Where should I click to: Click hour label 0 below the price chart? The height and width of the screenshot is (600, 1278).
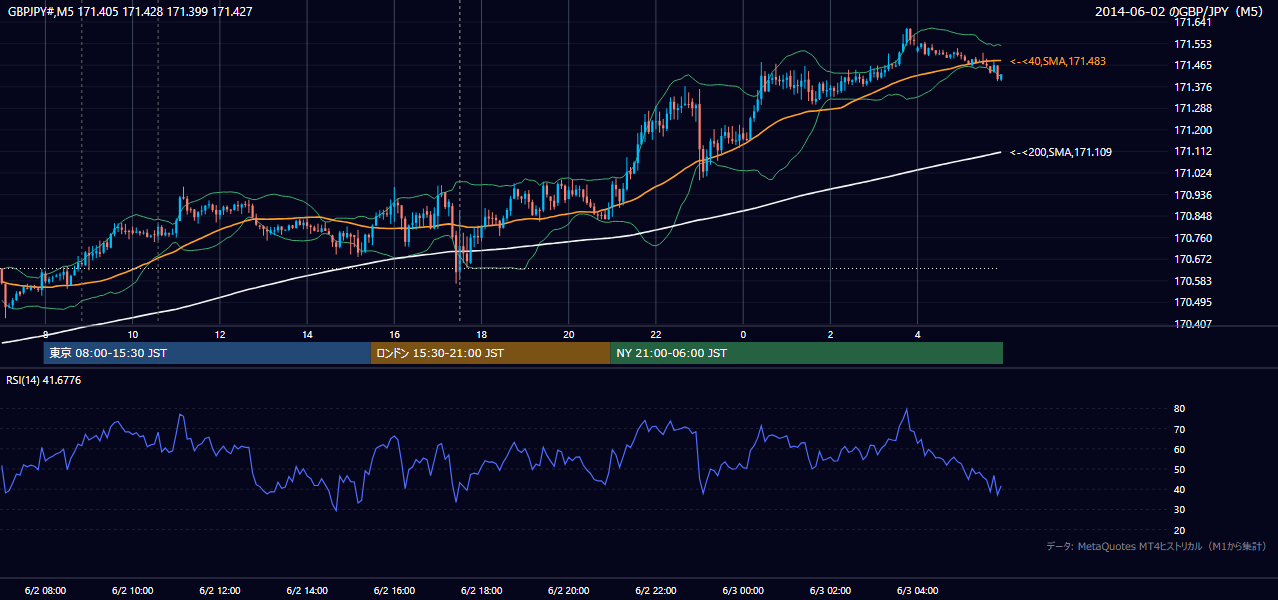tap(743, 334)
